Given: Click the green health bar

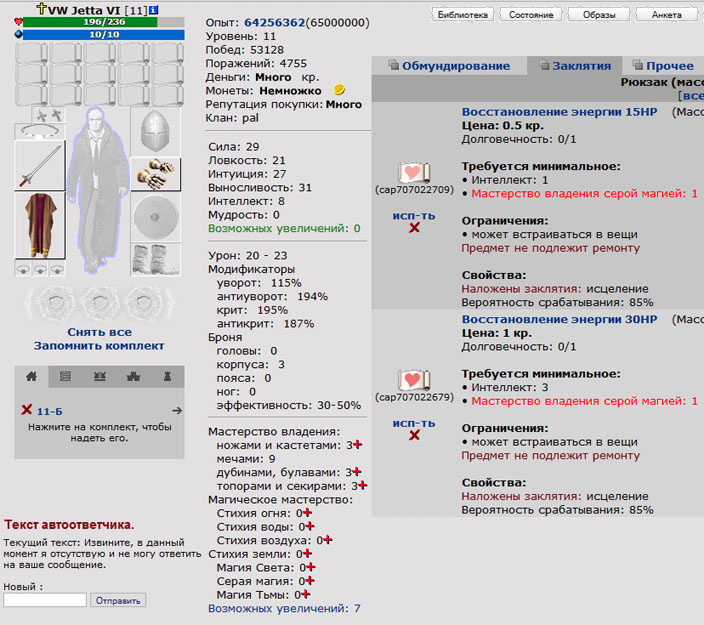Looking at the screenshot, I should click(x=90, y=21).
